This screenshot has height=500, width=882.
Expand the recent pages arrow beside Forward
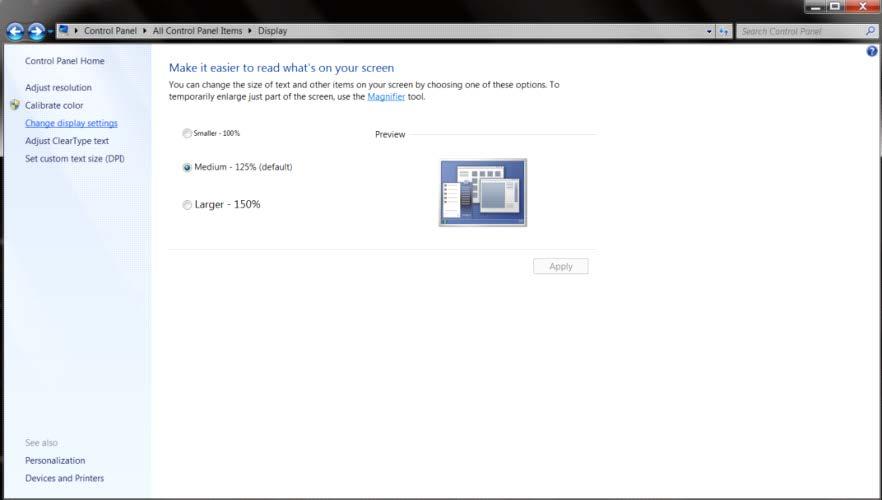coord(50,31)
